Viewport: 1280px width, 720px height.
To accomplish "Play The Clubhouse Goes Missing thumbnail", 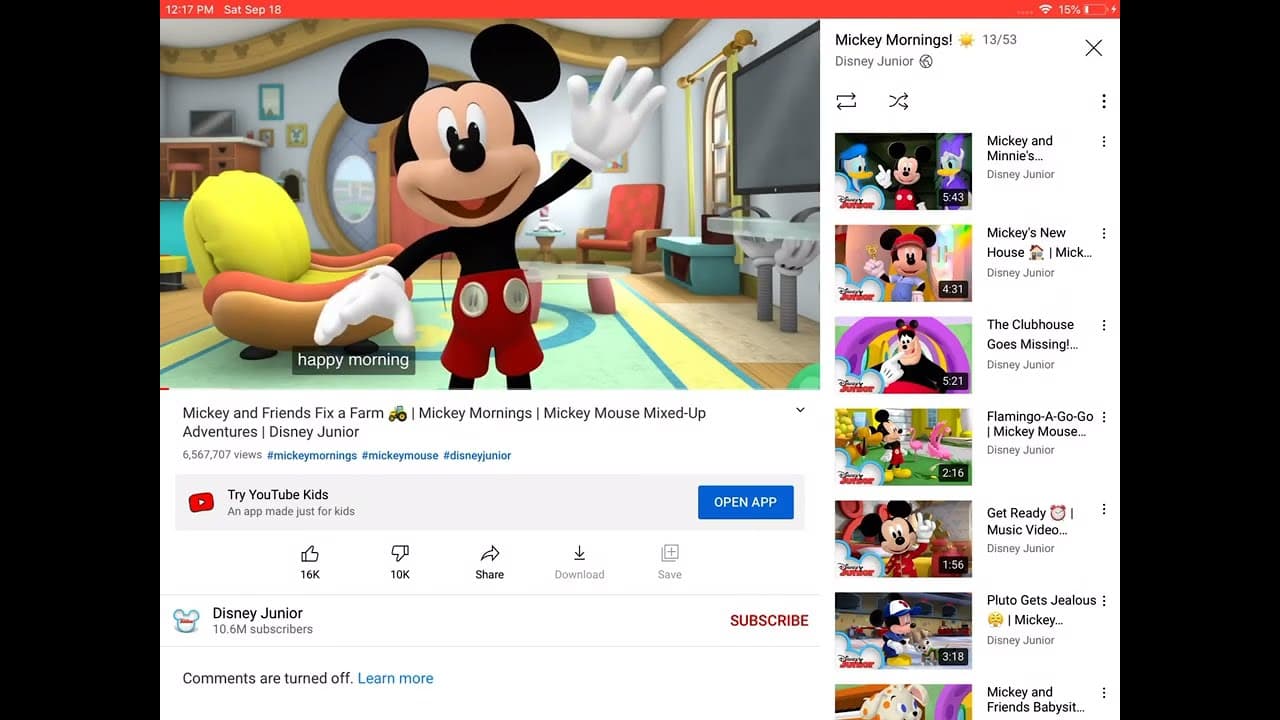I will click(903, 355).
